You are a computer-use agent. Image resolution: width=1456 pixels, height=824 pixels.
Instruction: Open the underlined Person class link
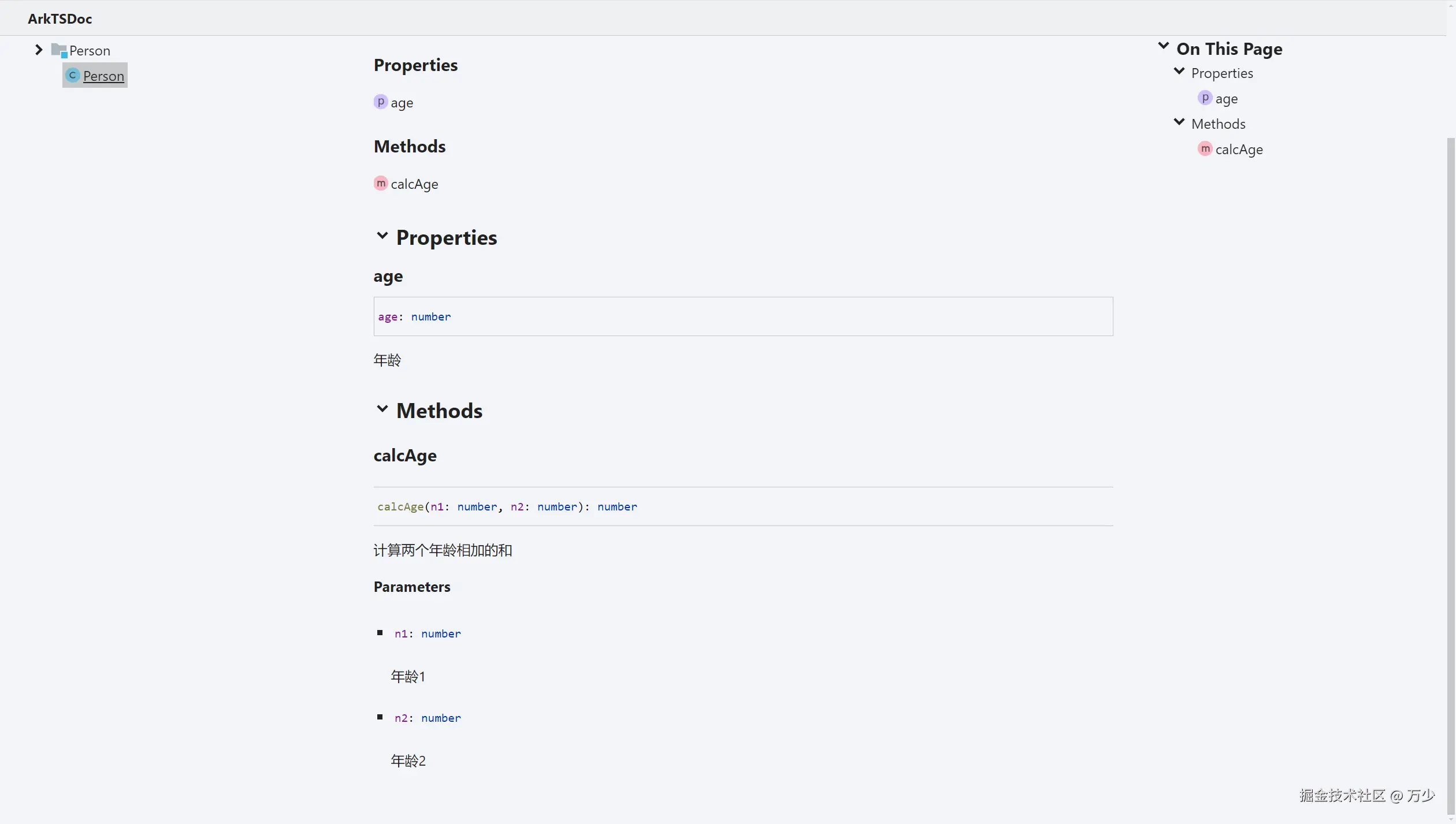point(103,76)
